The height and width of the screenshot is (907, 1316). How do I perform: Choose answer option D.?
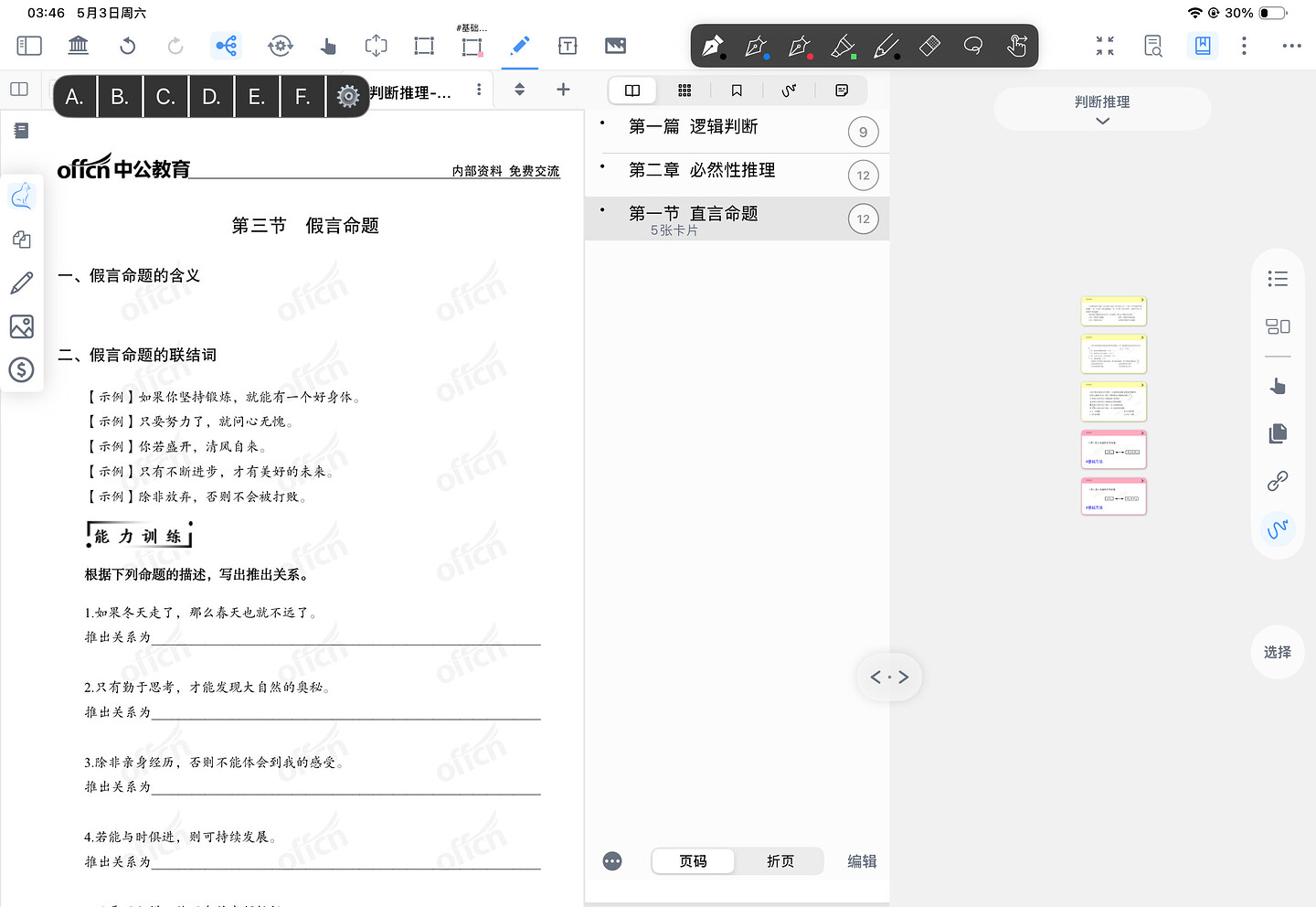(x=211, y=97)
